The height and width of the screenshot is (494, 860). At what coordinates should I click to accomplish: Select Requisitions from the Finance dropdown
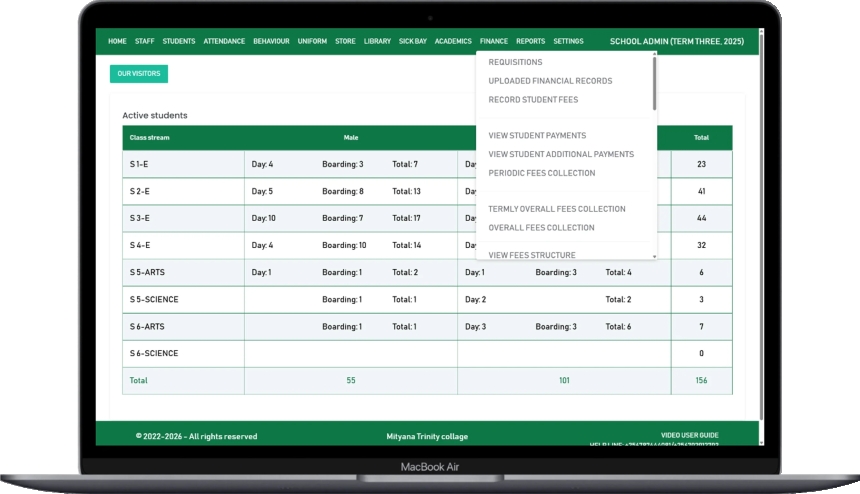(515, 62)
